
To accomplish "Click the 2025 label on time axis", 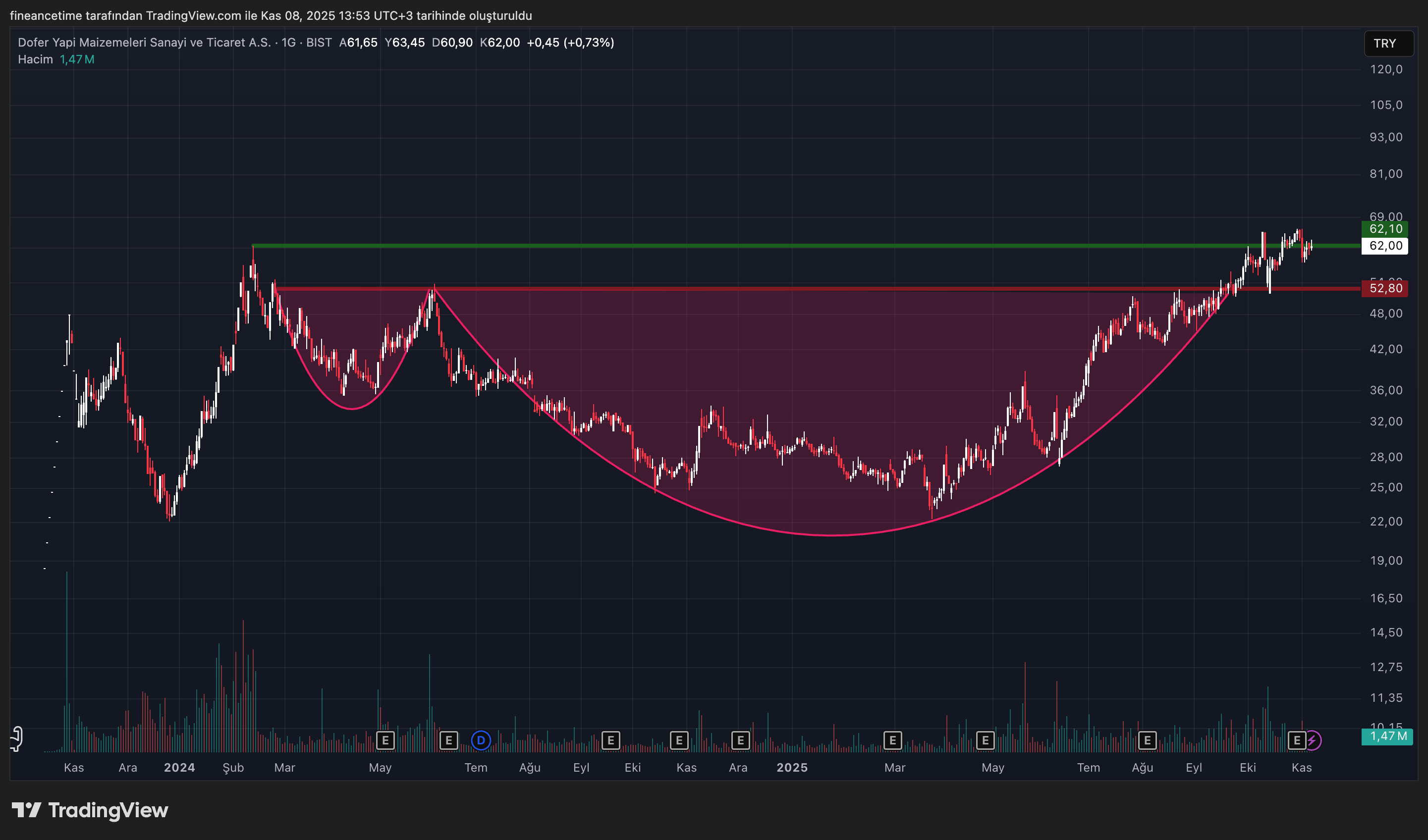I will pyautogui.click(x=792, y=768).
